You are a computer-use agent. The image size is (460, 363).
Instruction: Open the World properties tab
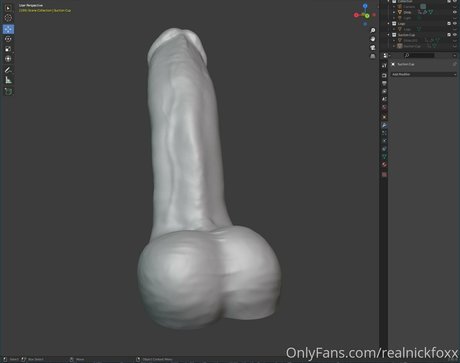pyautogui.click(x=384, y=107)
